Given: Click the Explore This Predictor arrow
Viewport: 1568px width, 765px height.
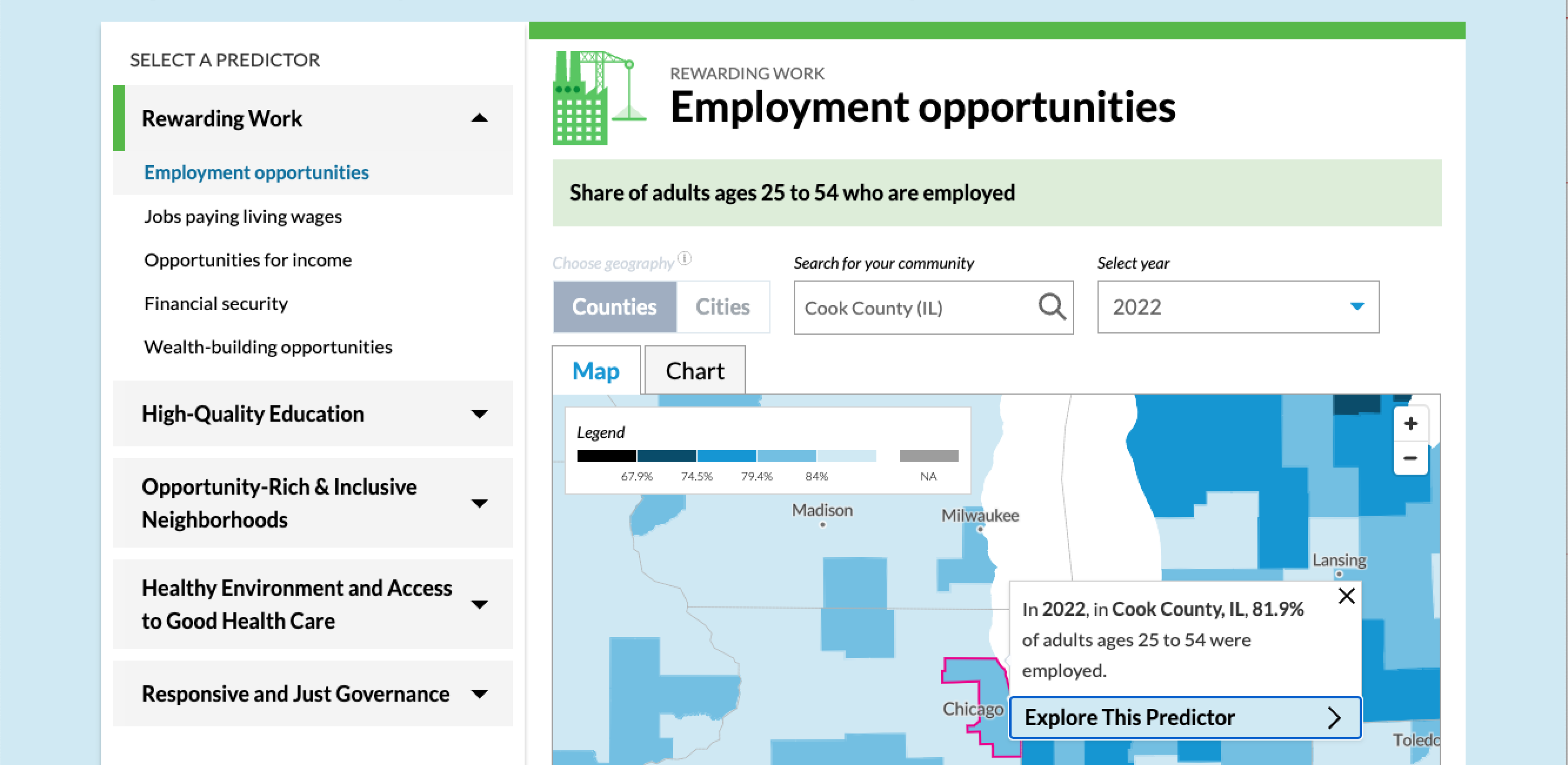Looking at the screenshot, I should pyautogui.click(x=1334, y=718).
